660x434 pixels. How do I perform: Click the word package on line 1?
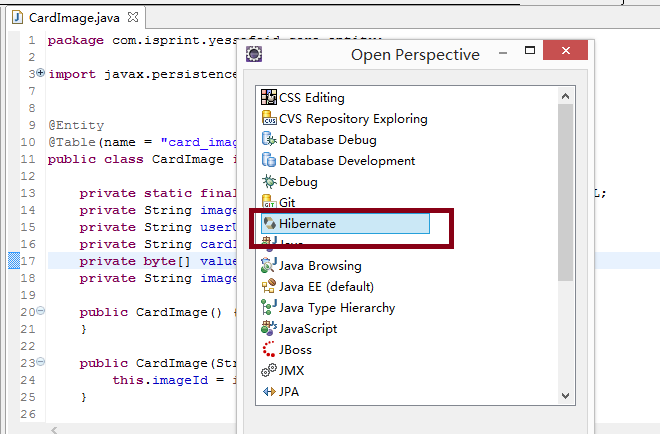pyautogui.click(x=75, y=40)
